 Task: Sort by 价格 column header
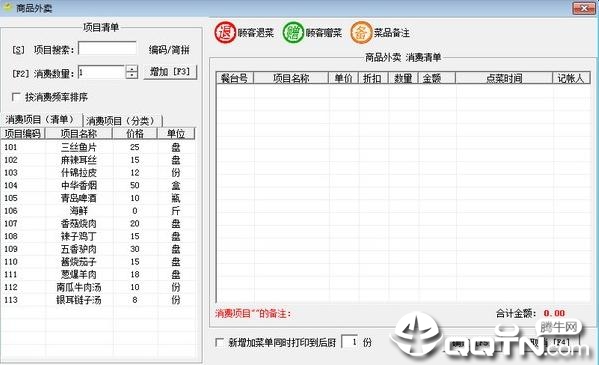[135, 133]
